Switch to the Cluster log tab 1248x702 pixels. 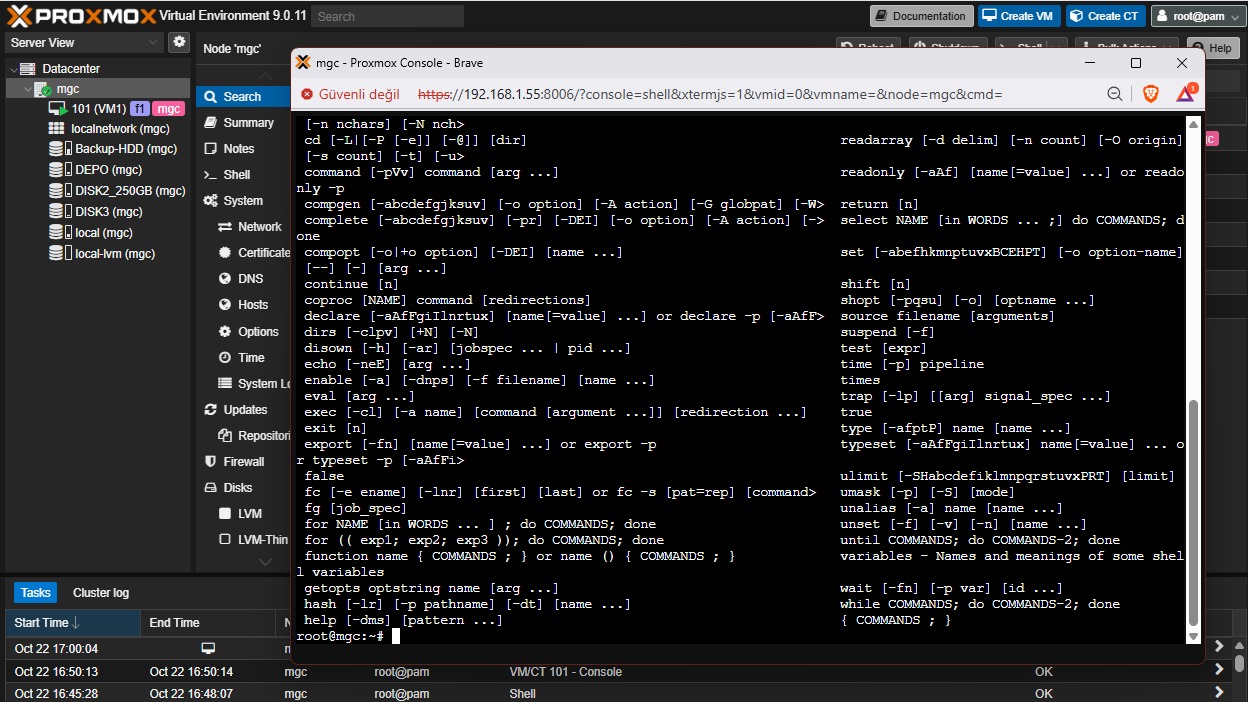point(101,593)
